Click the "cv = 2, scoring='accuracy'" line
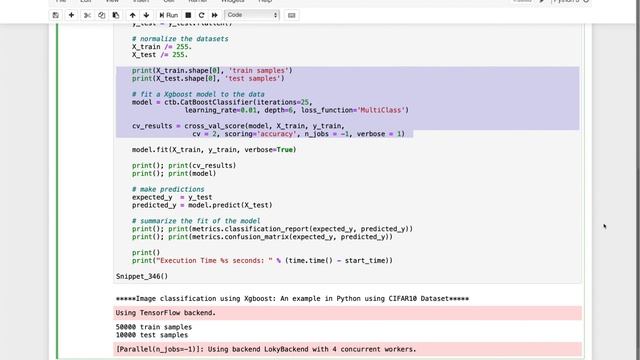This screenshot has width=640, height=360. (x=298, y=134)
